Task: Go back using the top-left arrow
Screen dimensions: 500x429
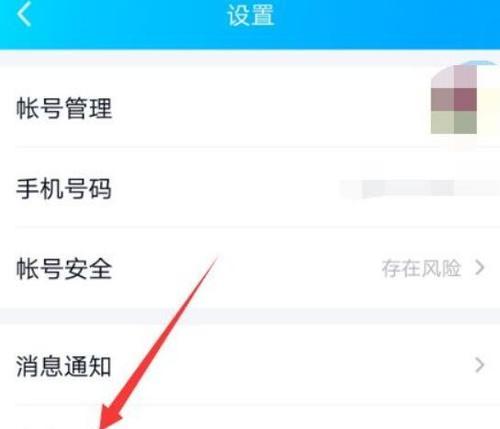Action: tap(24, 14)
